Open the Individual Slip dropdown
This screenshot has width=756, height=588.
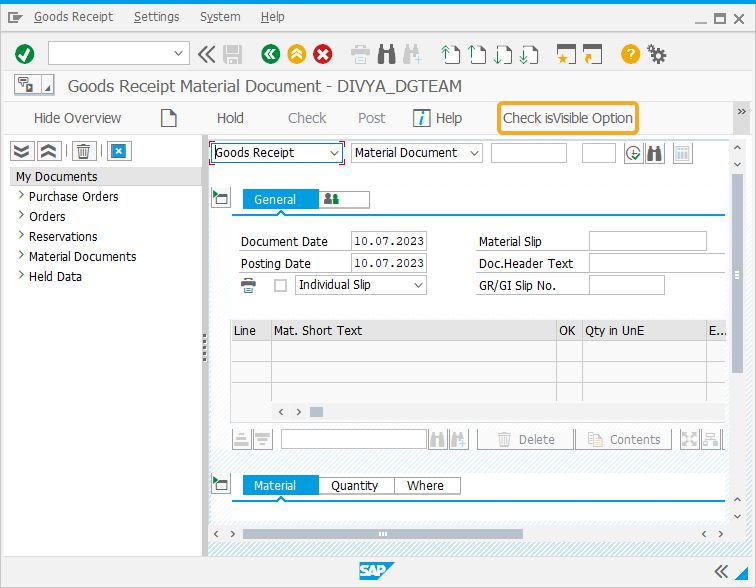(x=418, y=285)
